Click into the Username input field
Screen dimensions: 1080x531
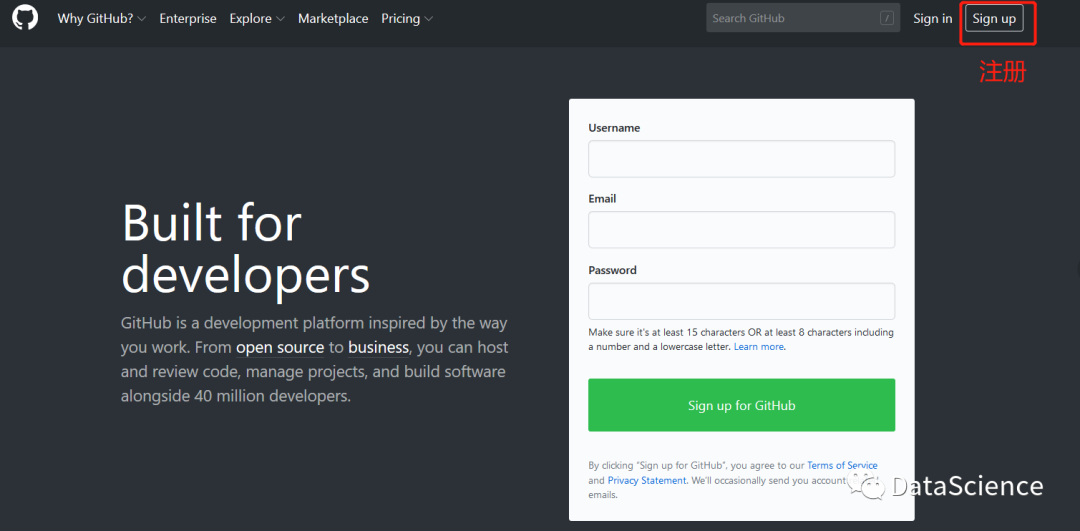741,159
